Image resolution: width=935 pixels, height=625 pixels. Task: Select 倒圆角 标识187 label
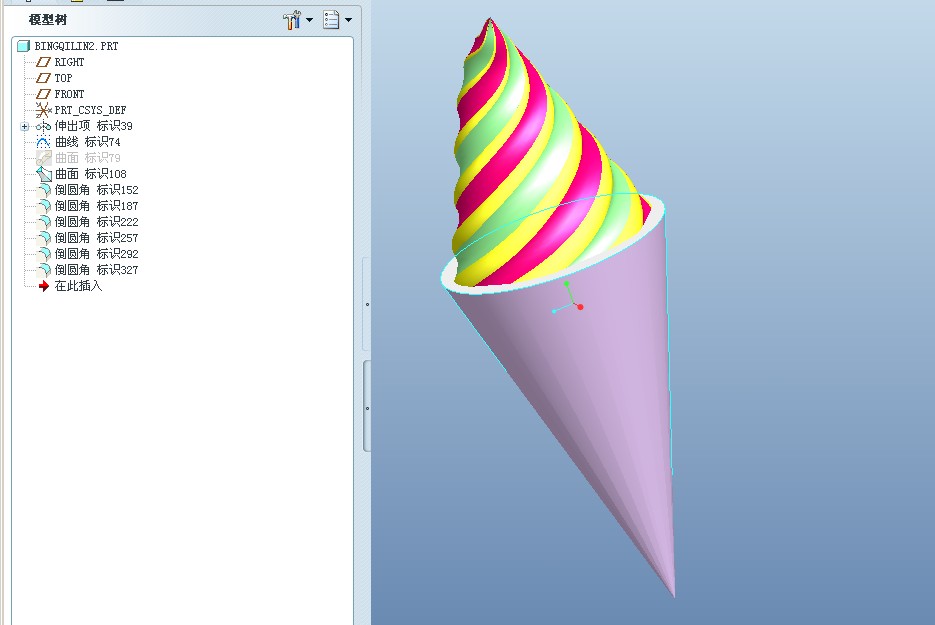97,206
